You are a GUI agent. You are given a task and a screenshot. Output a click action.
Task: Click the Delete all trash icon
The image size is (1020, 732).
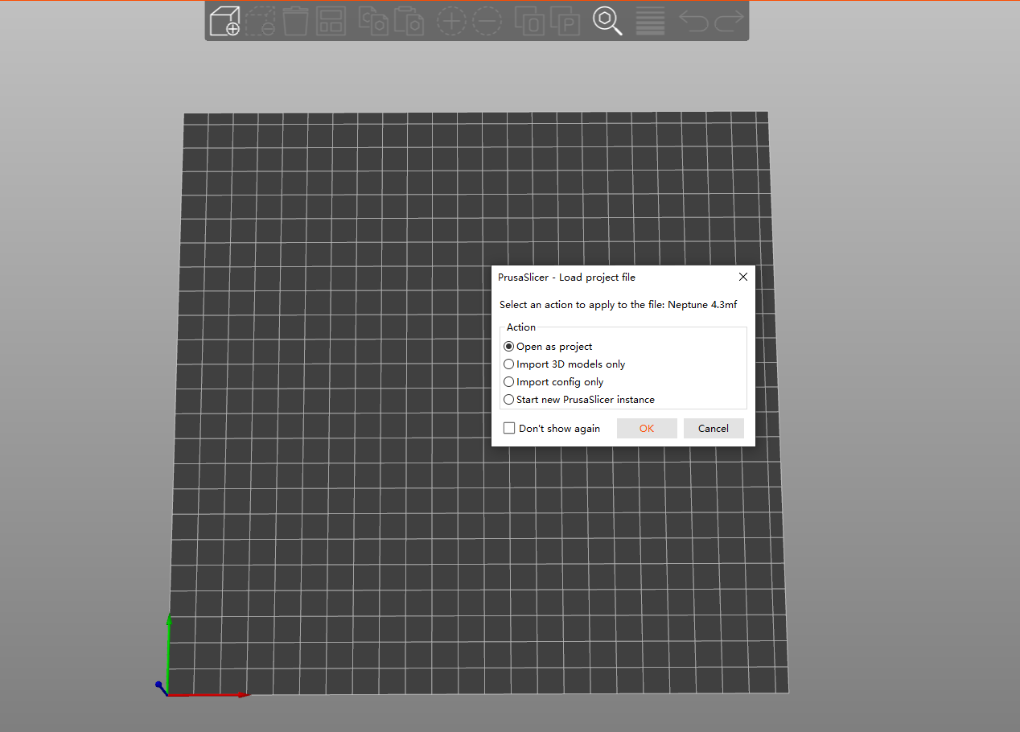(295, 21)
